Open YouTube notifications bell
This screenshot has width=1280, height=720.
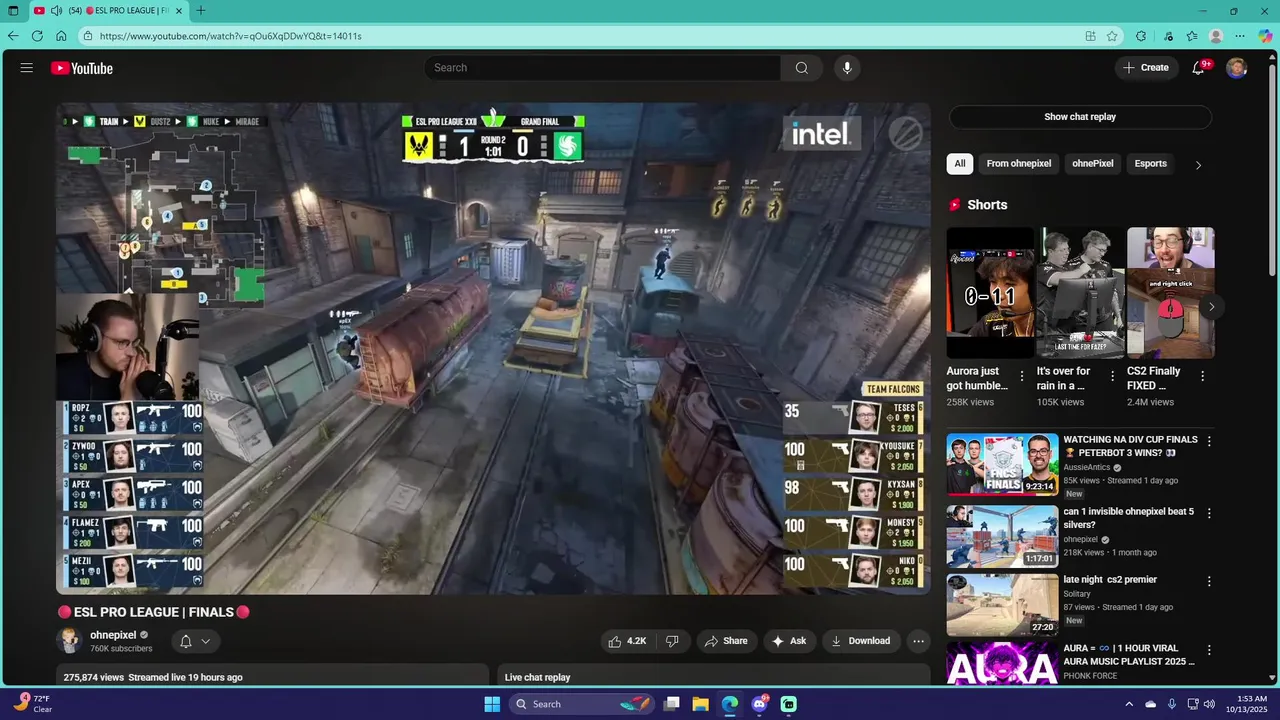(1198, 68)
